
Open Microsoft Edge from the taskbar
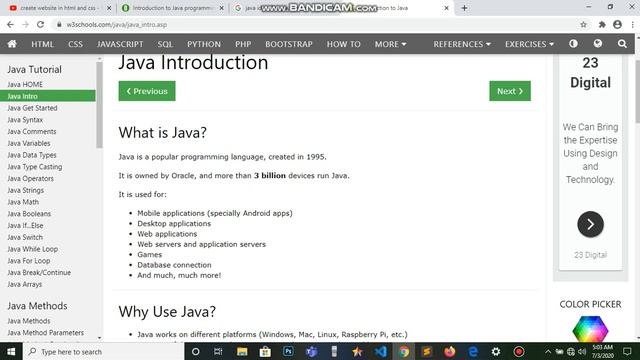(x=473, y=351)
